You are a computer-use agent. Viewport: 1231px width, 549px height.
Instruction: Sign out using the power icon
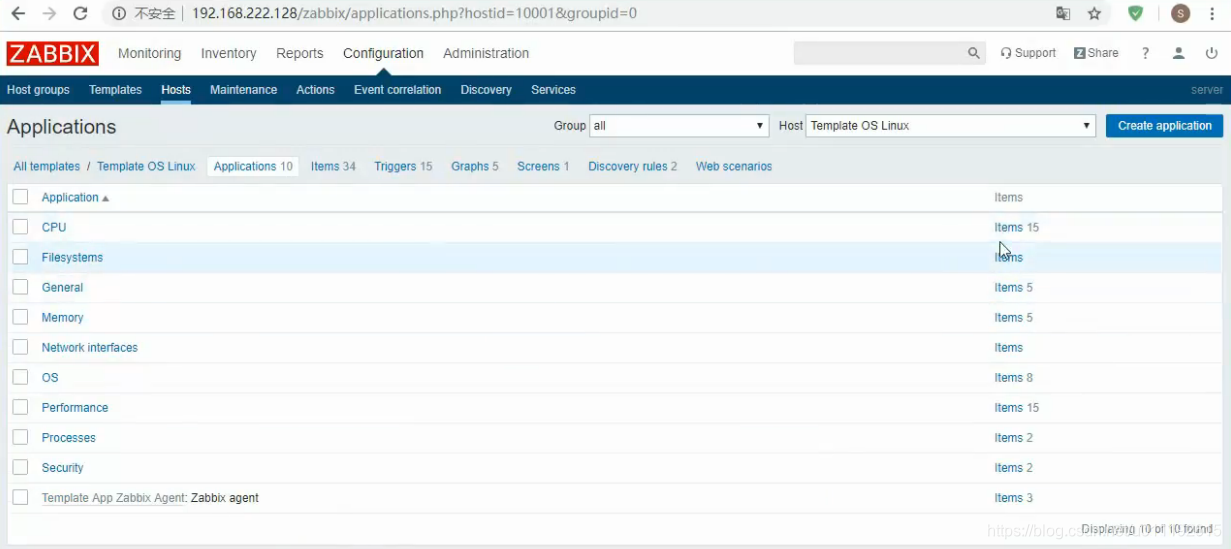[1212, 54]
